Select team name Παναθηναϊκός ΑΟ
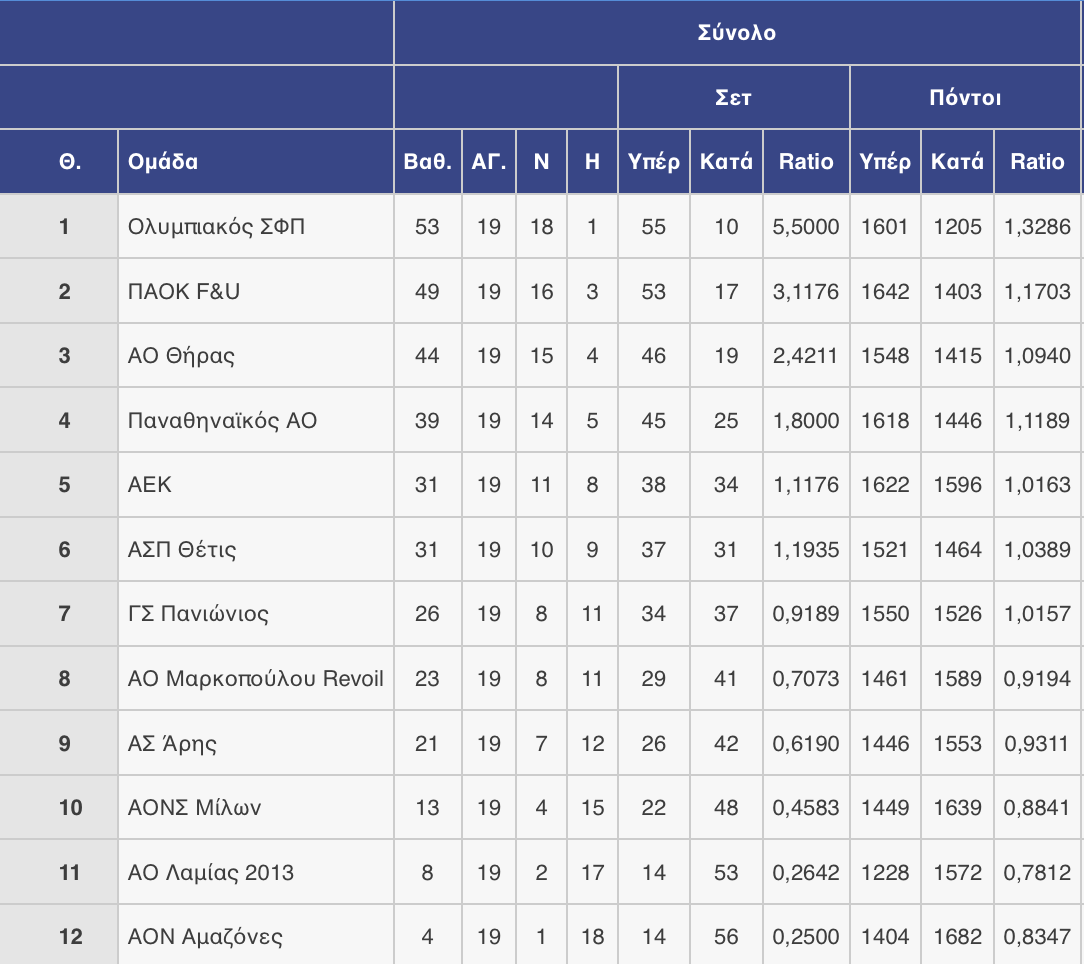 pos(223,420)
